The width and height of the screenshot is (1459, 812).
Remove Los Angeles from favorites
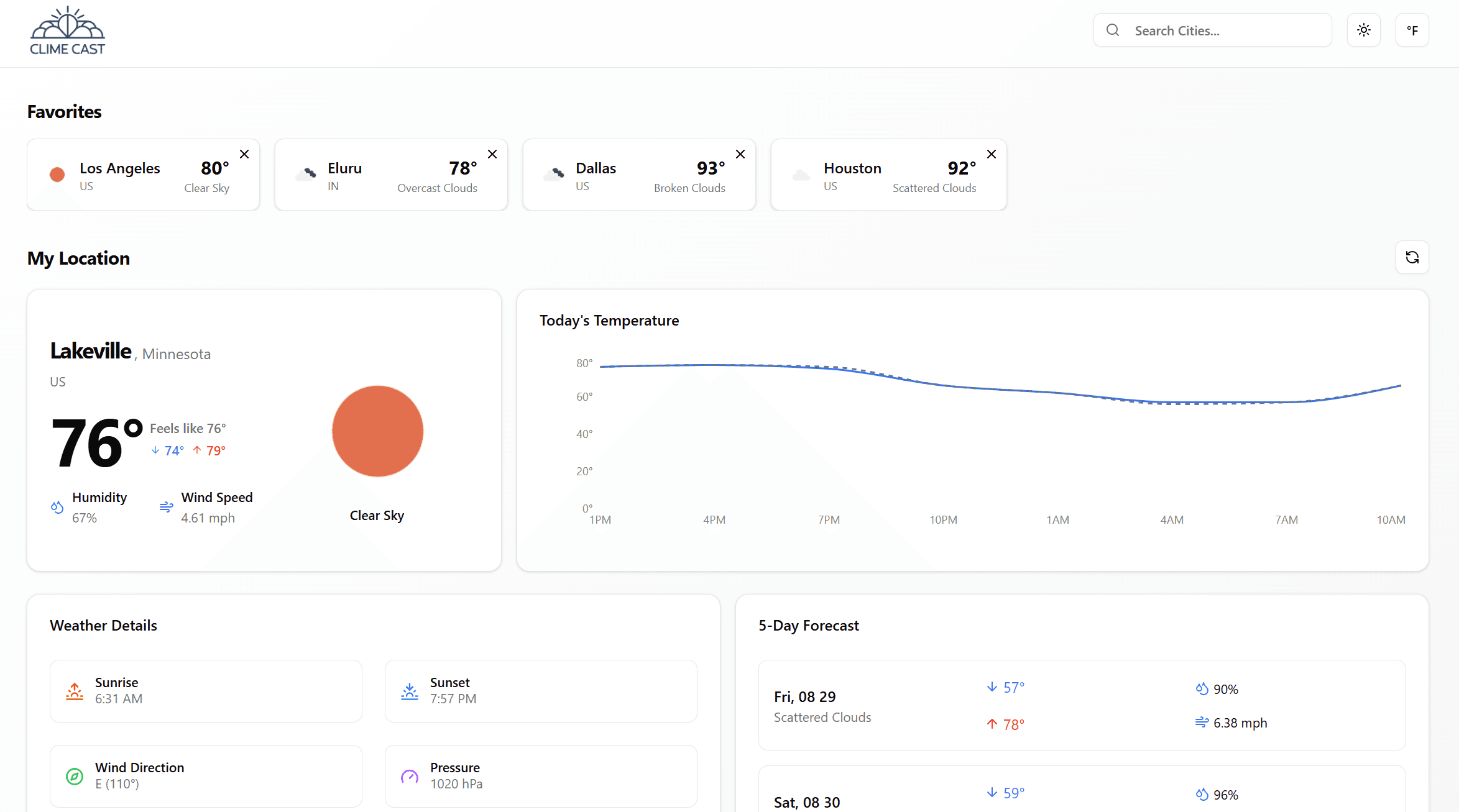[244, 154]
